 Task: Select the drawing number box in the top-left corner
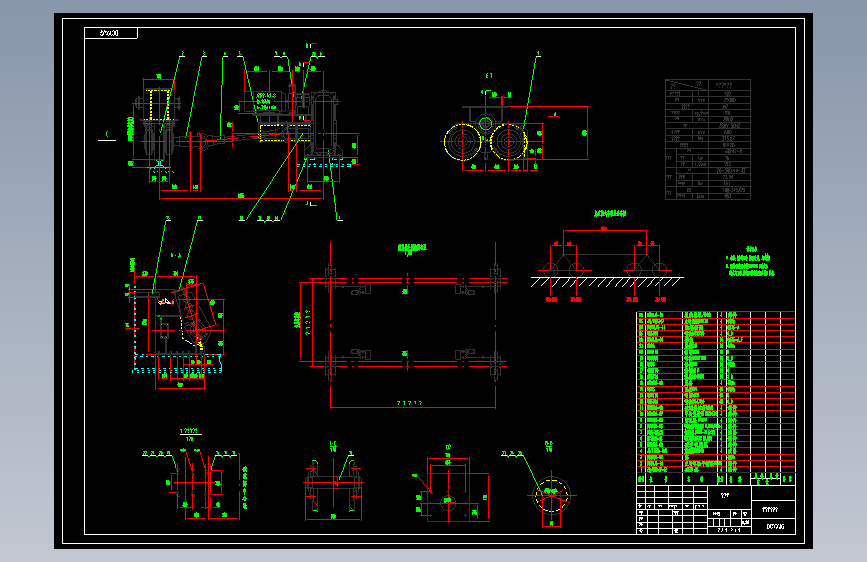[x=111, y=33]
